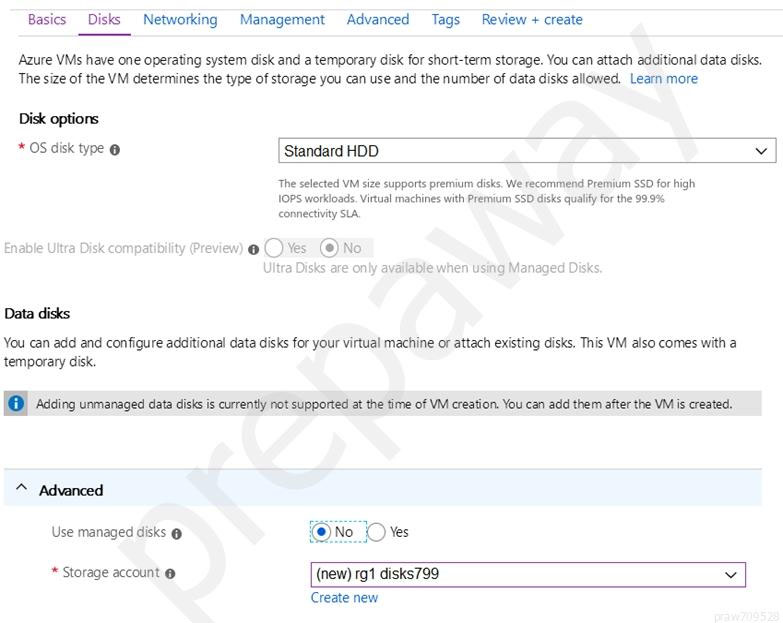Click the Learn more link
The image size is (783, 623).
tap(664, 79)
